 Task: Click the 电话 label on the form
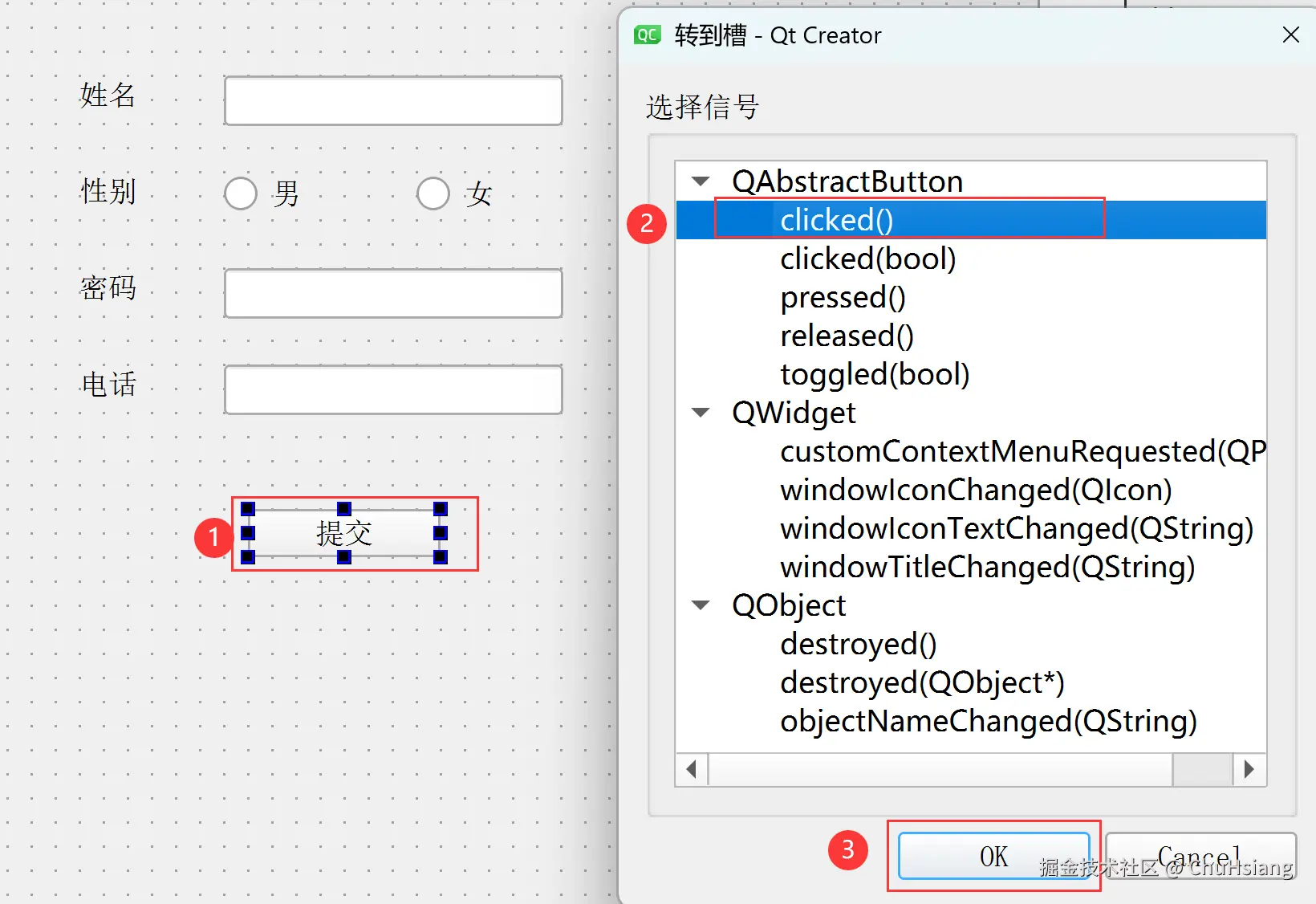[x=108, y=385]
